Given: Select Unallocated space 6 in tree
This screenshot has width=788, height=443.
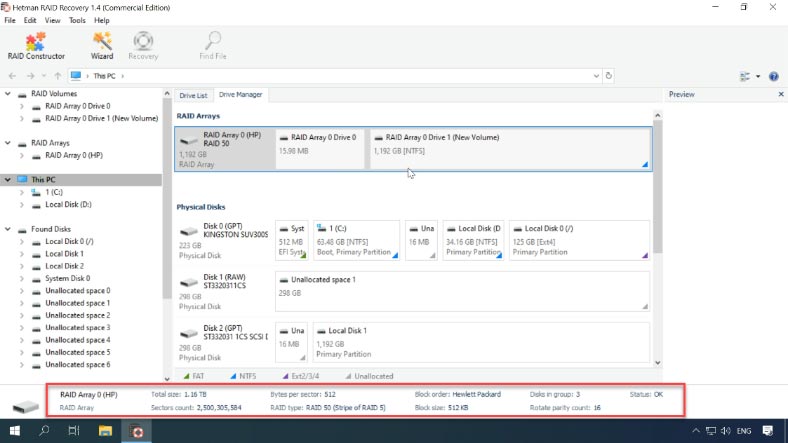Looking at the screenshot, I should tap(77, 365).
